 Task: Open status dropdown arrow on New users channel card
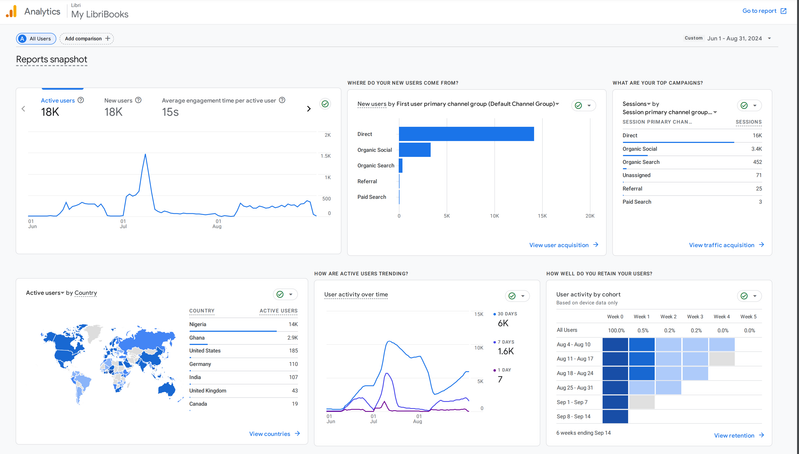(x=590, y=105)
